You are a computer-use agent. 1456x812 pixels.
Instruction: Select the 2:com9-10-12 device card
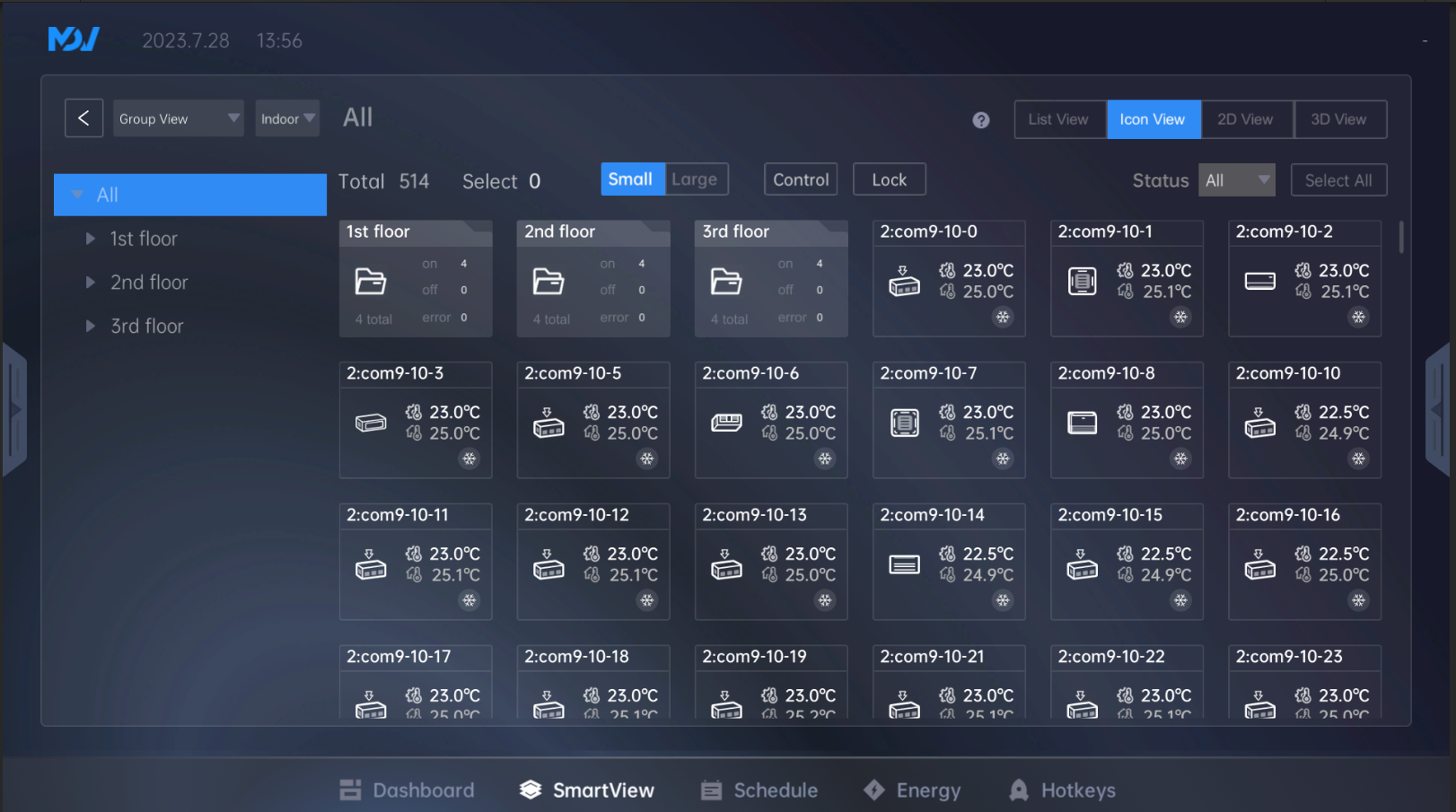593,562
